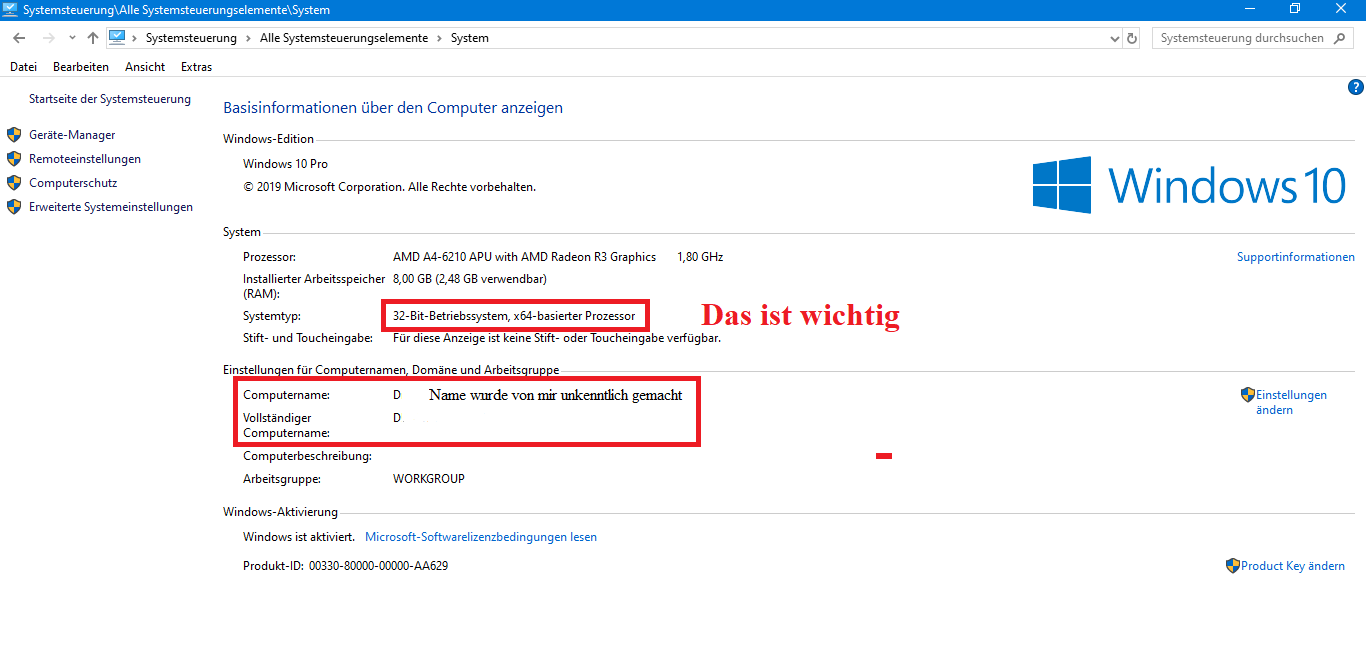The height and width of the screenshot is (650, 1366).
Task: Click the AMD A4-6210 APU processor text
Action: click(x=524, y=257)
